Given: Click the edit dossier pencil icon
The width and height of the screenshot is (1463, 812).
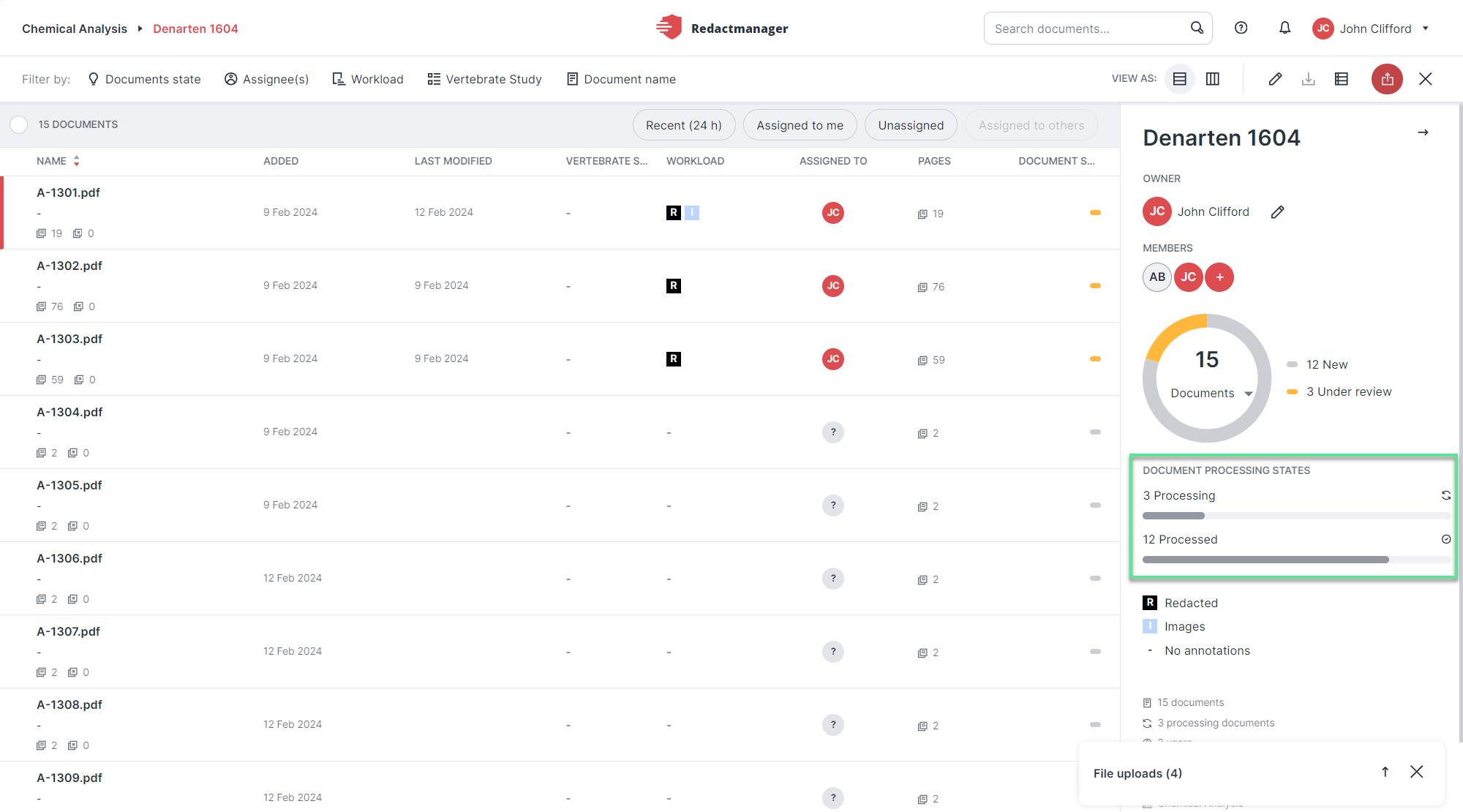Looking at the screenshot, I should coord(1275,79).
